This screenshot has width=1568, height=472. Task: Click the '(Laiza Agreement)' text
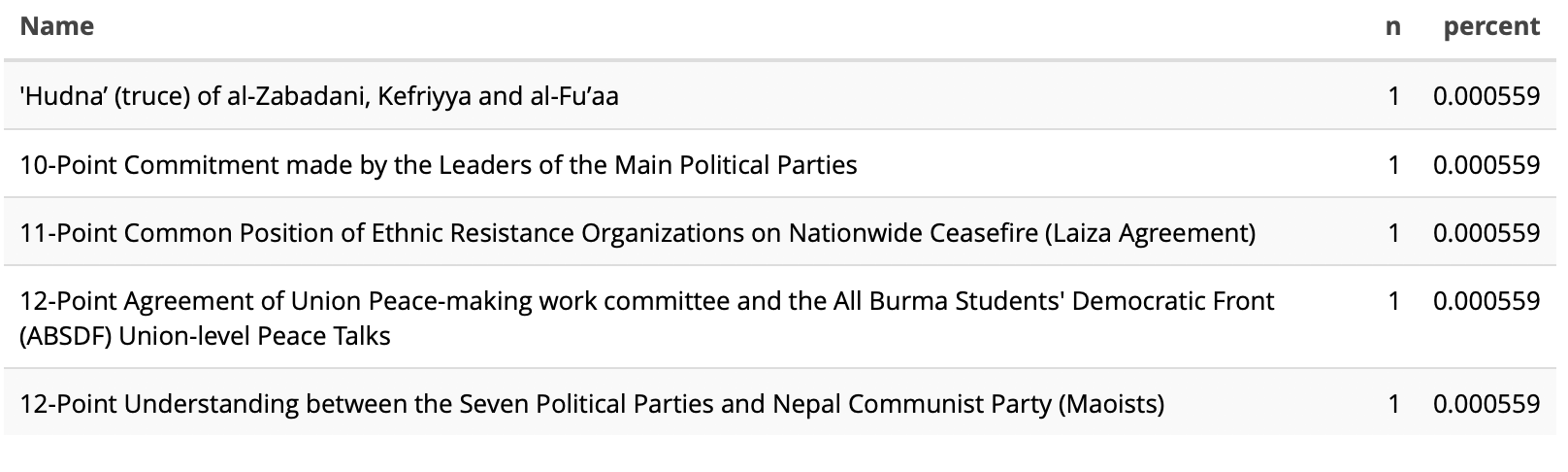pyautogui.click(x=1149, y=233)
